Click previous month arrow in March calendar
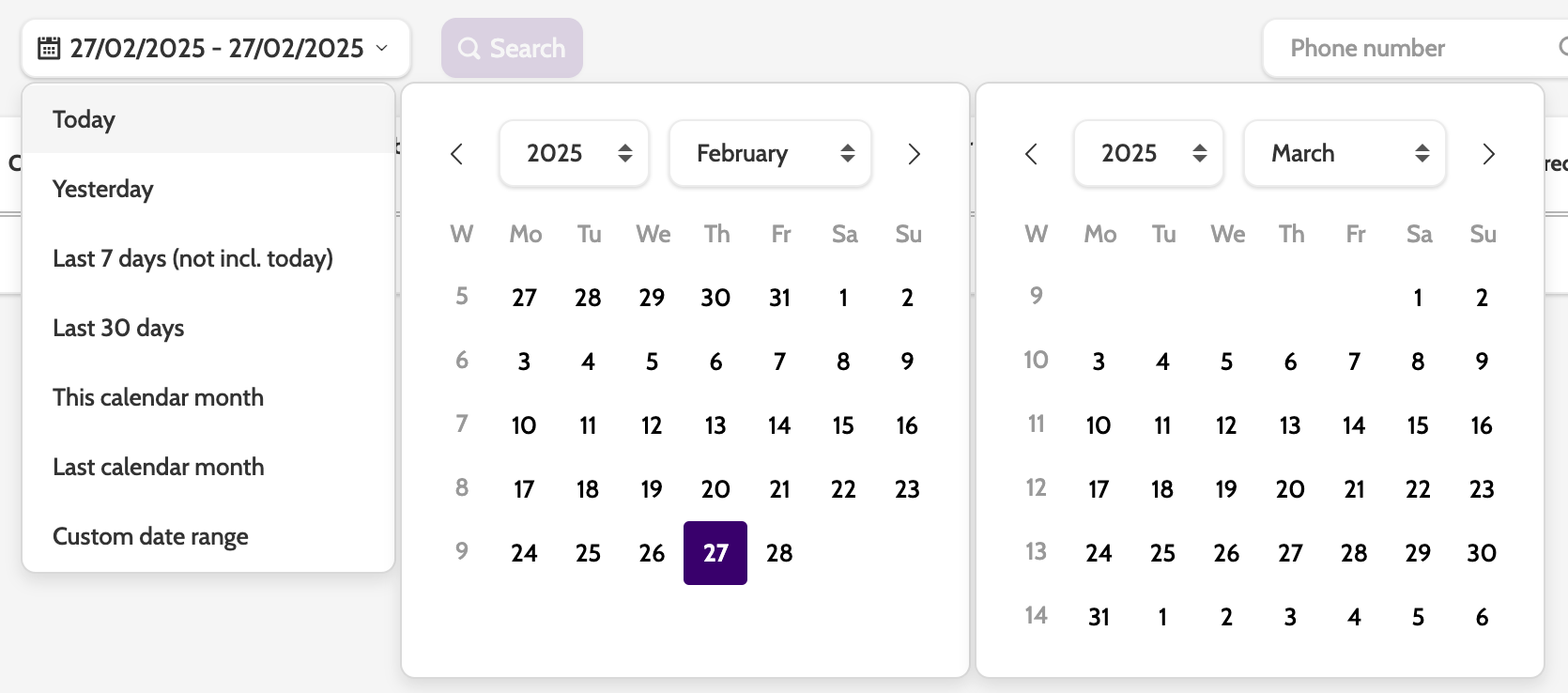 pyautogui.click(x=1032, y=154)
